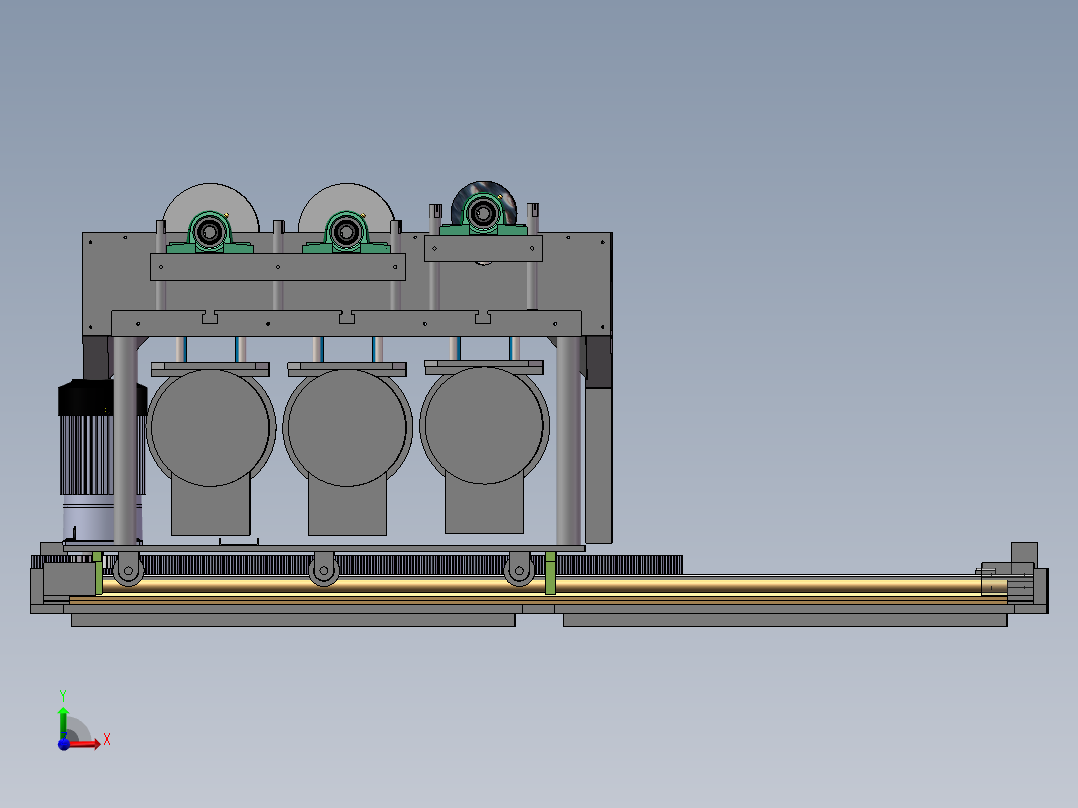The width and height of the screenshot is (1078, 808).
Task: Select the right light-green bracket on the rod
Action: [x=550, y=573]
